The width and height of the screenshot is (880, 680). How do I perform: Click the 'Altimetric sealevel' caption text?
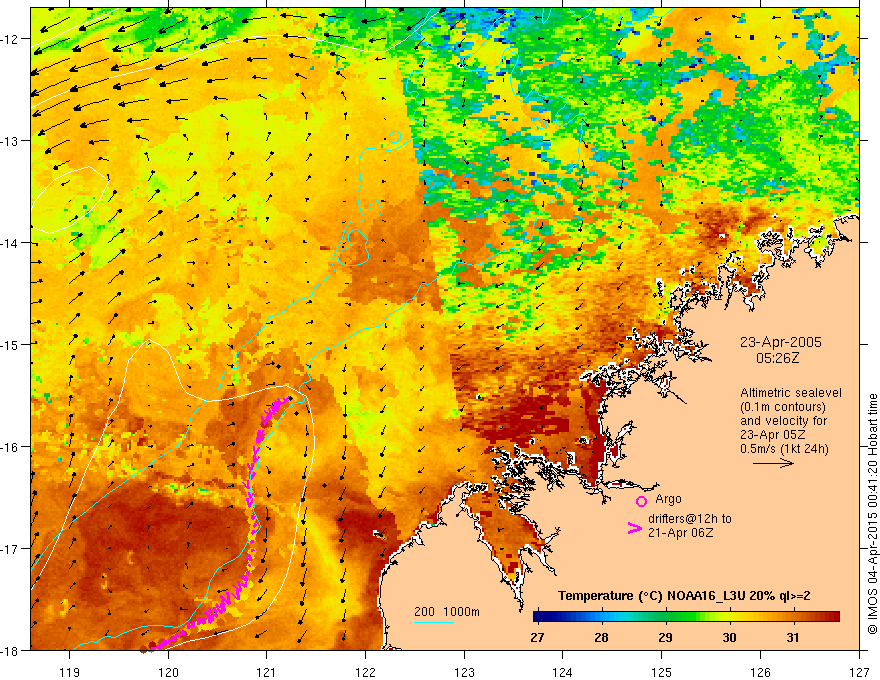coord(791,393)
